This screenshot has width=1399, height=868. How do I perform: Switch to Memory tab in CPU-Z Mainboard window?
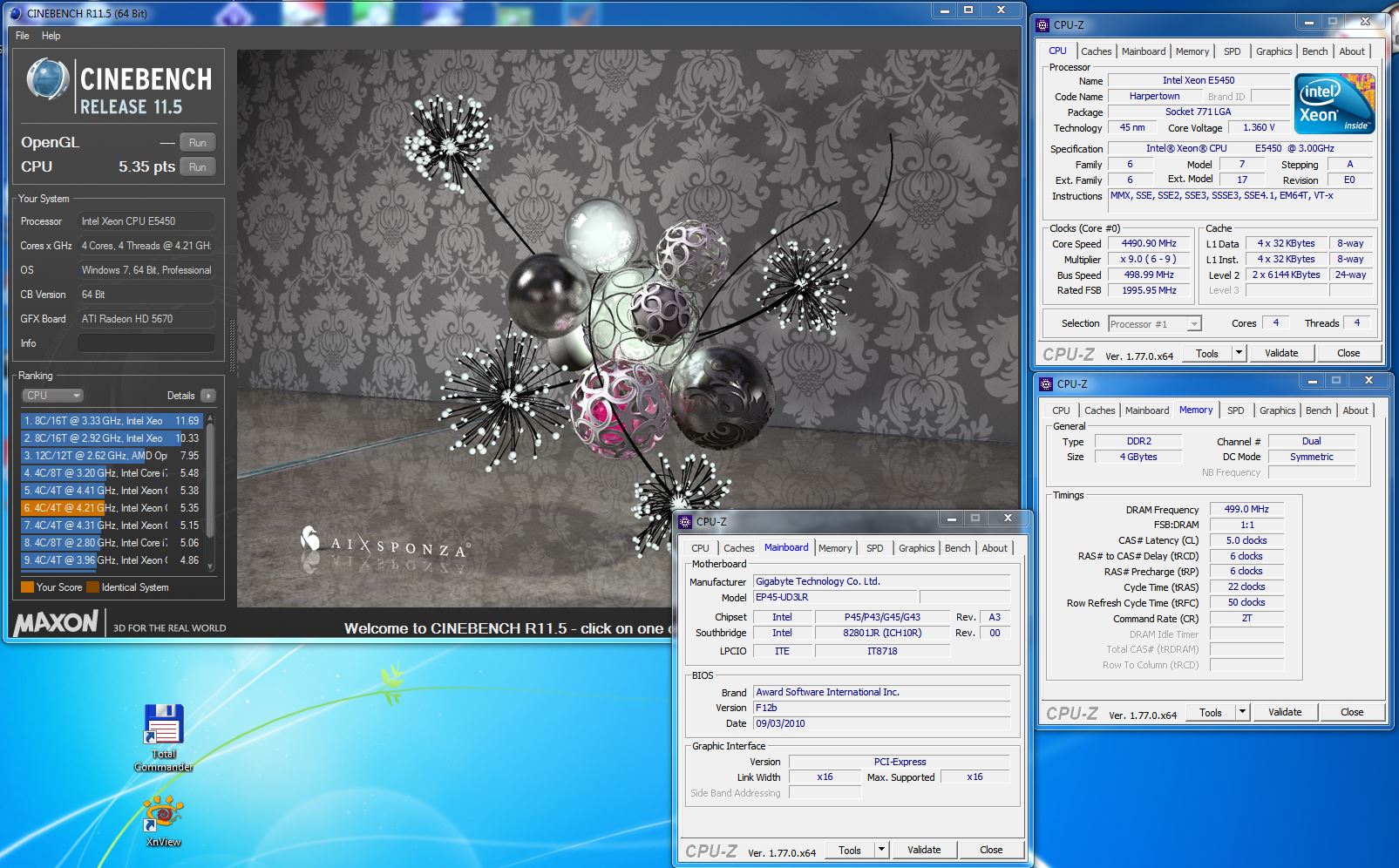coord(835,548)
